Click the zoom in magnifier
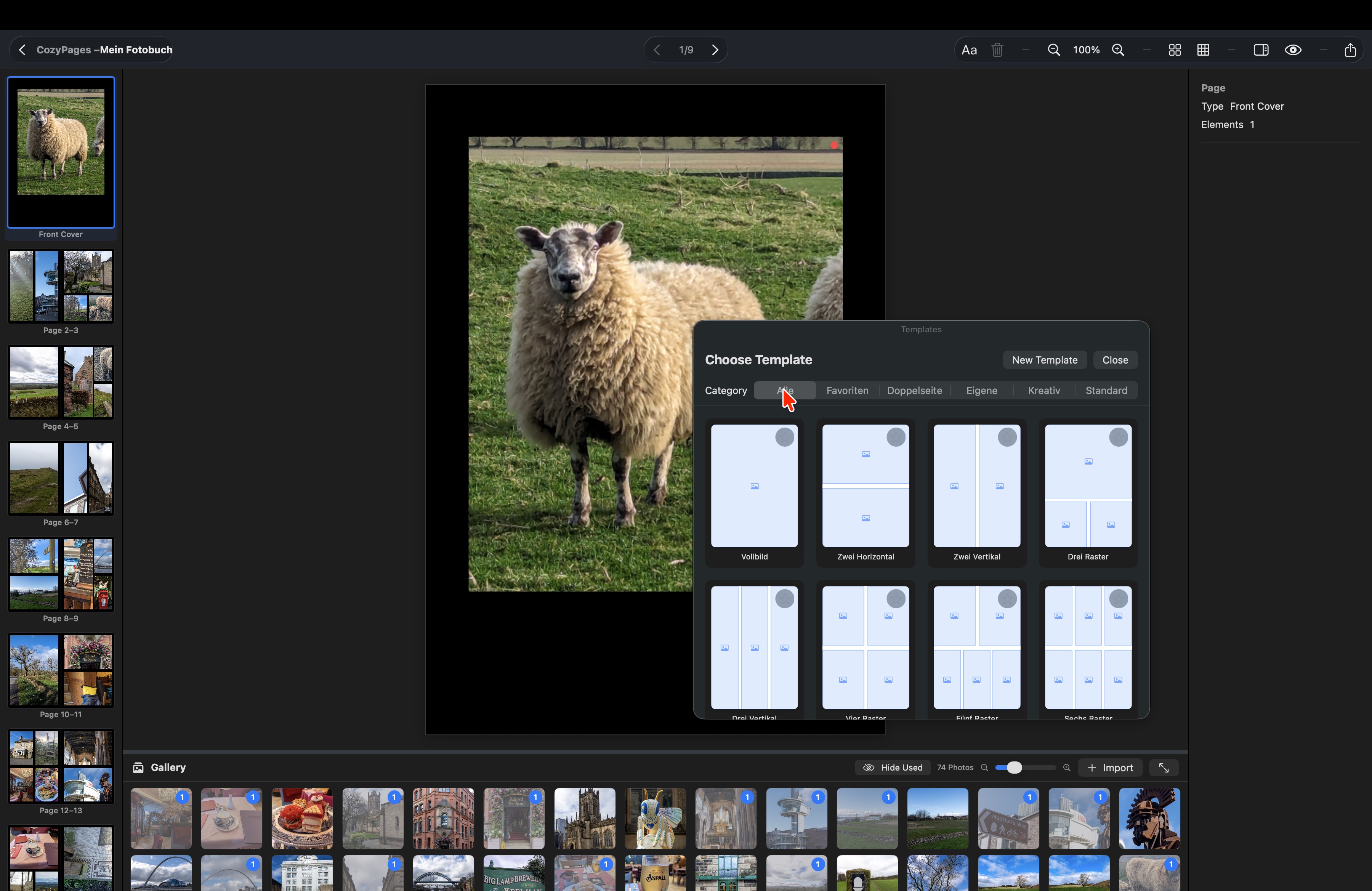 pyautogui.click(x=1118, y=50)
